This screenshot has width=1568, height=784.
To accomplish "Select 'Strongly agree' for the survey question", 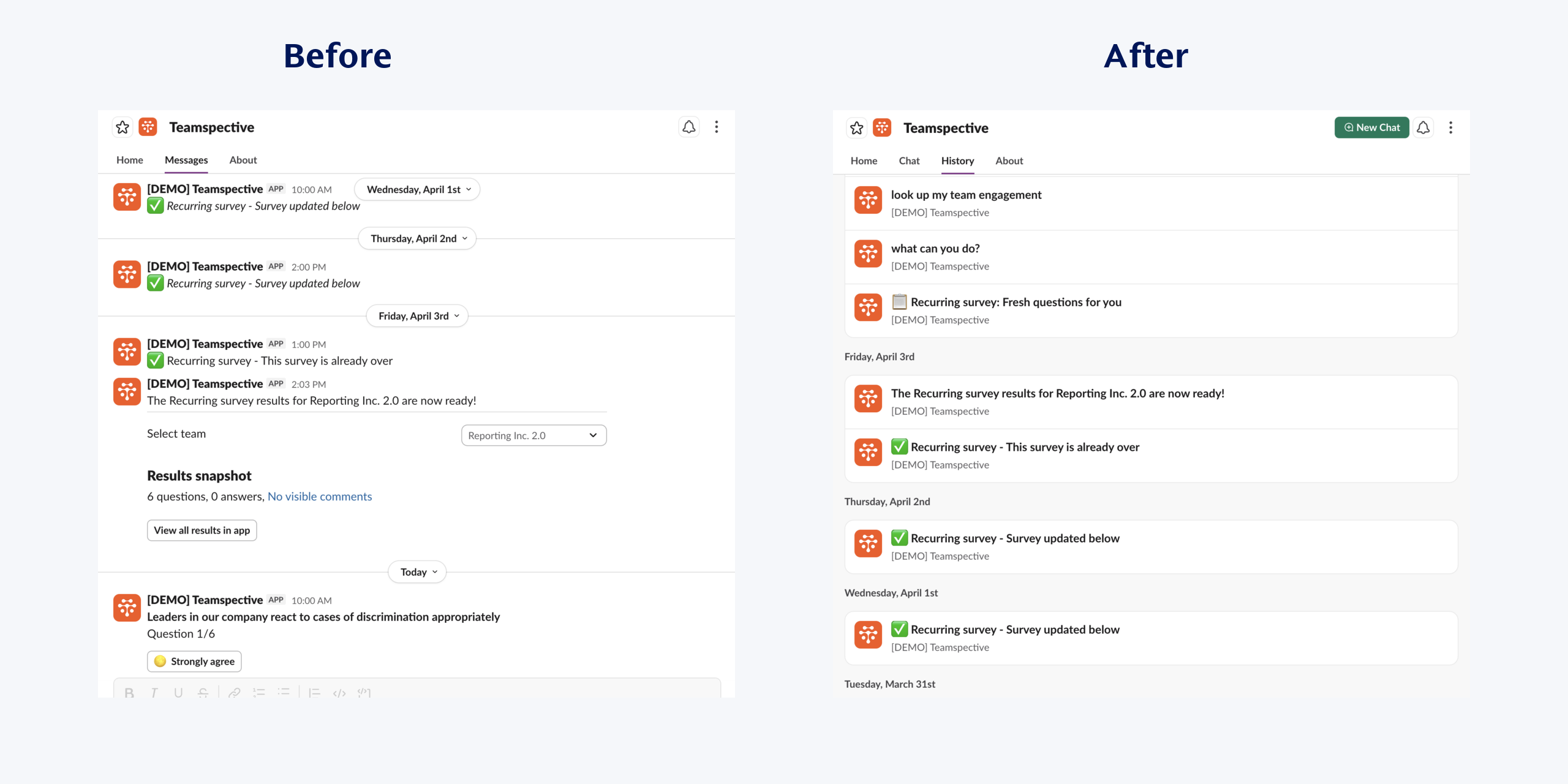I will coord(194,661).
